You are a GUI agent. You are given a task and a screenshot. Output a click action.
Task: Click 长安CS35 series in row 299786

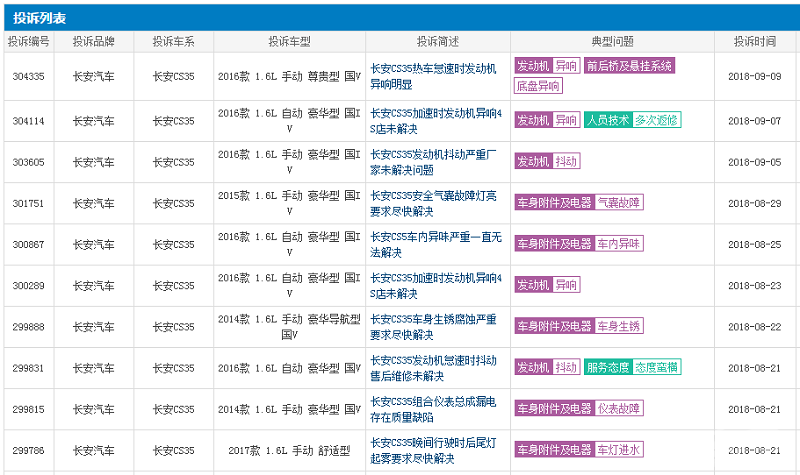pyautogui.click(x=173, y=451)
